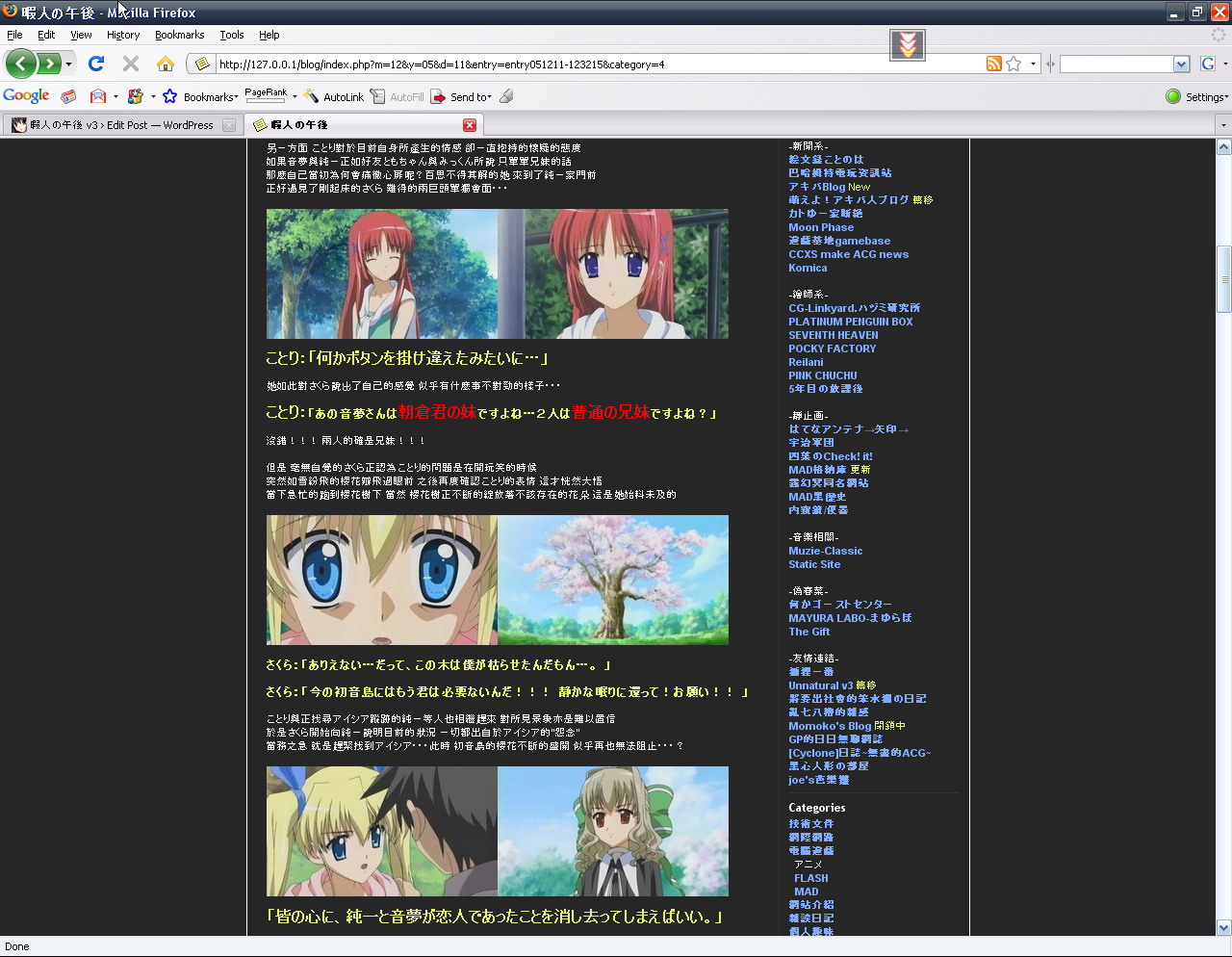Open the PINK CHUCHU link

tap(823, 375)
